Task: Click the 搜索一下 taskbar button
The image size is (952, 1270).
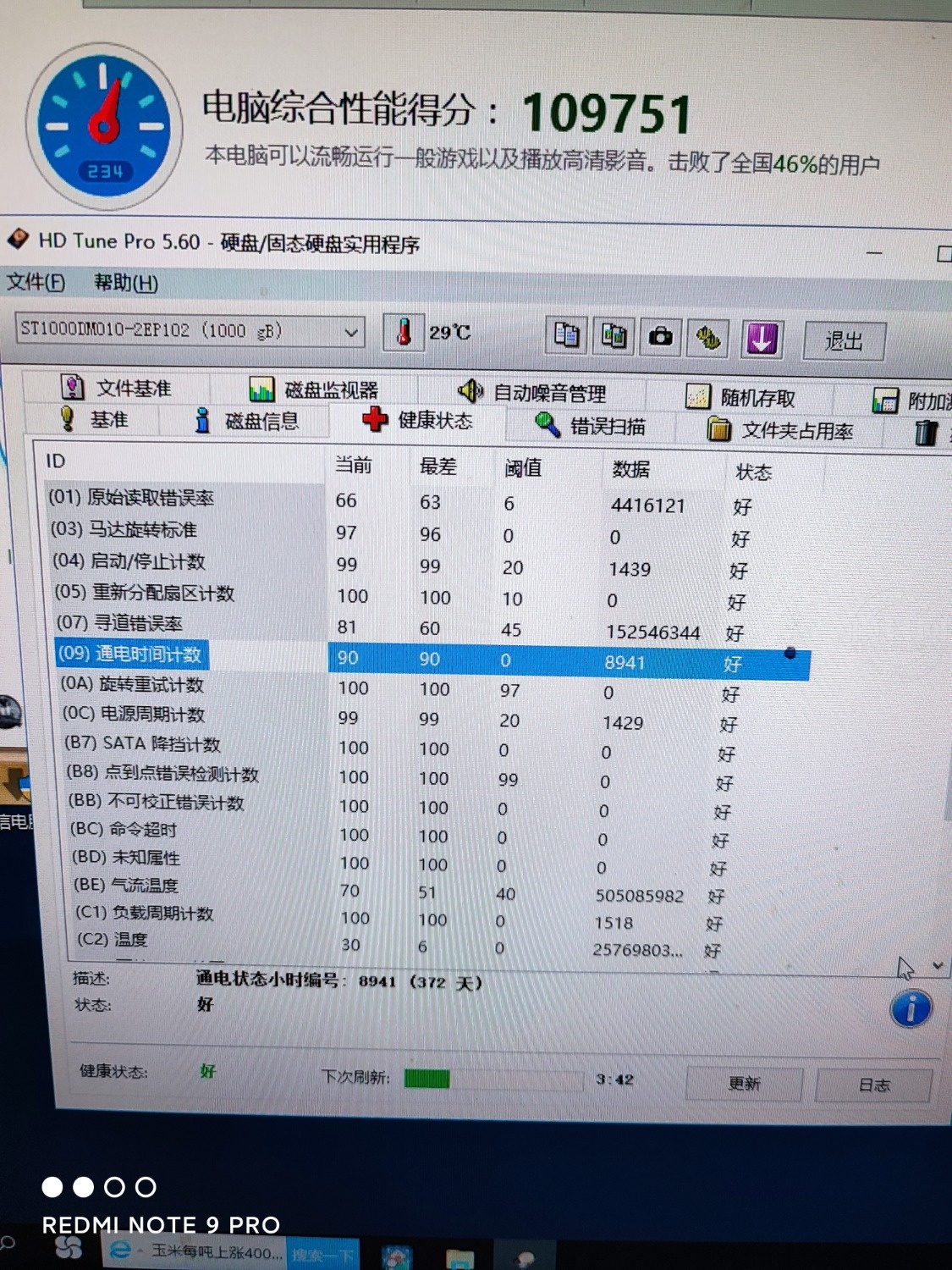Action: tap(322, 1254)
